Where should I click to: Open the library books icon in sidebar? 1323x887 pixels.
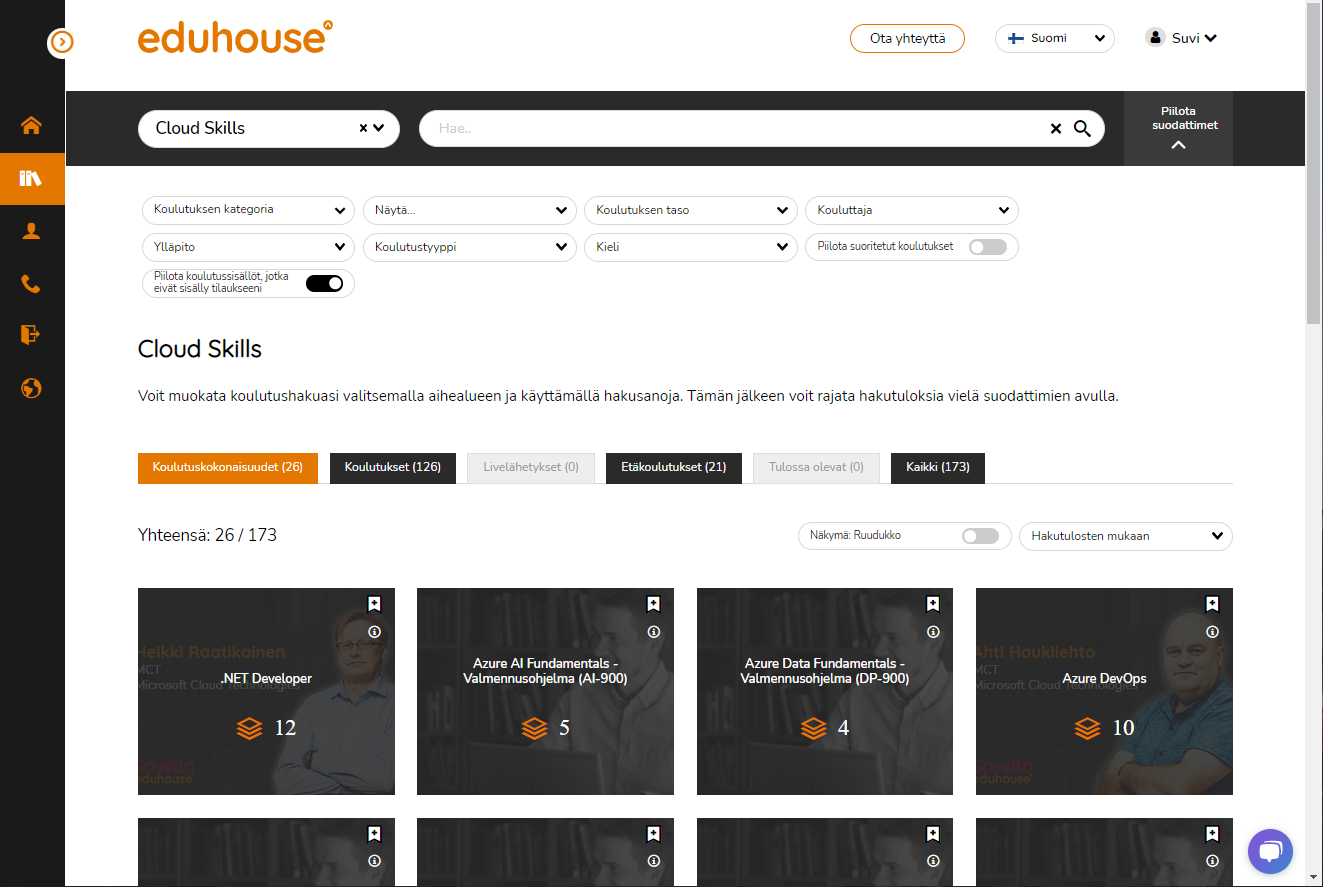(x=32, y=178)
